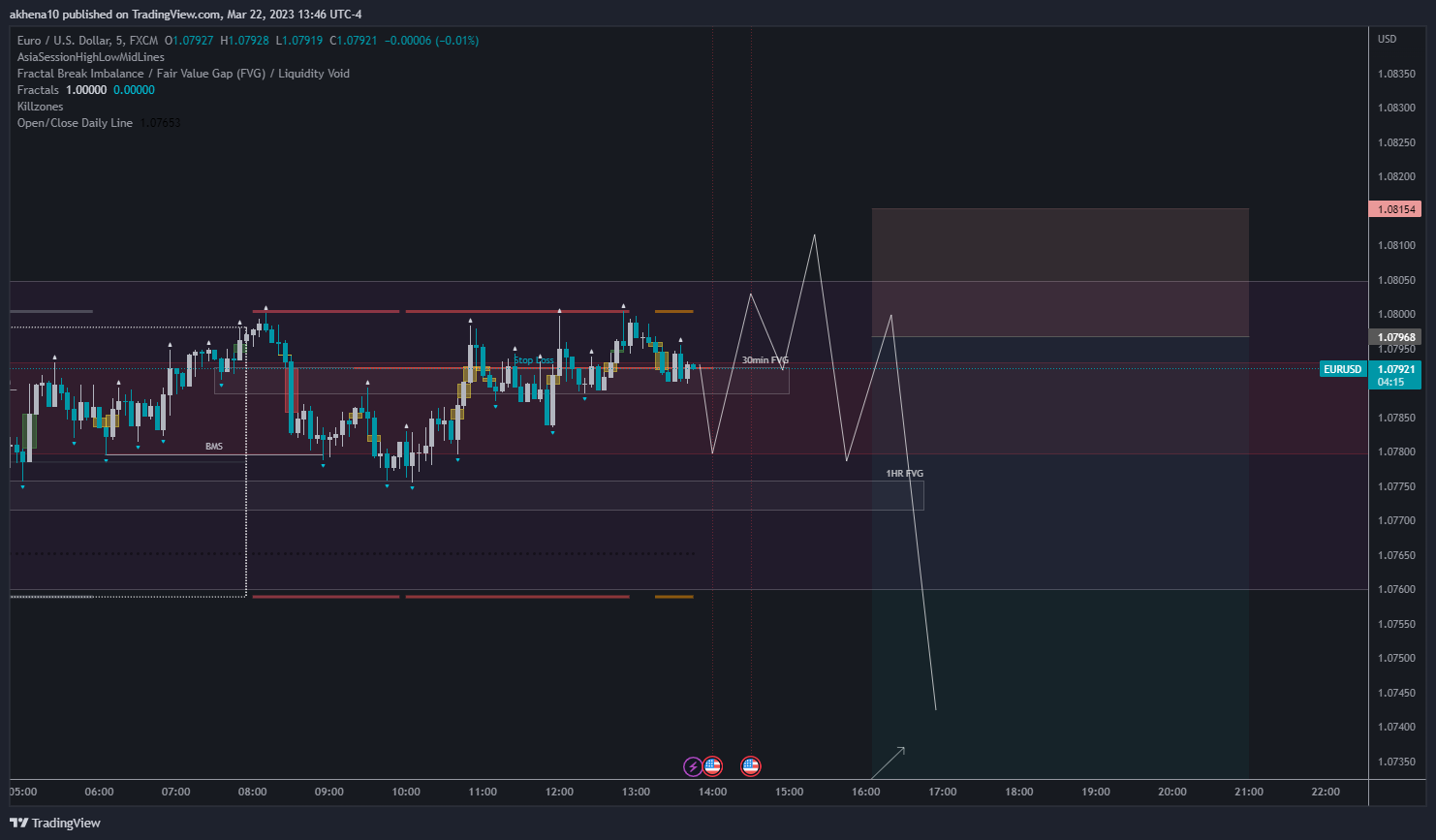The height and width of the screenshot is (840, 1436).
Task: Select the arrow drawing near 16:00
Action: click(x=888, y=762)
